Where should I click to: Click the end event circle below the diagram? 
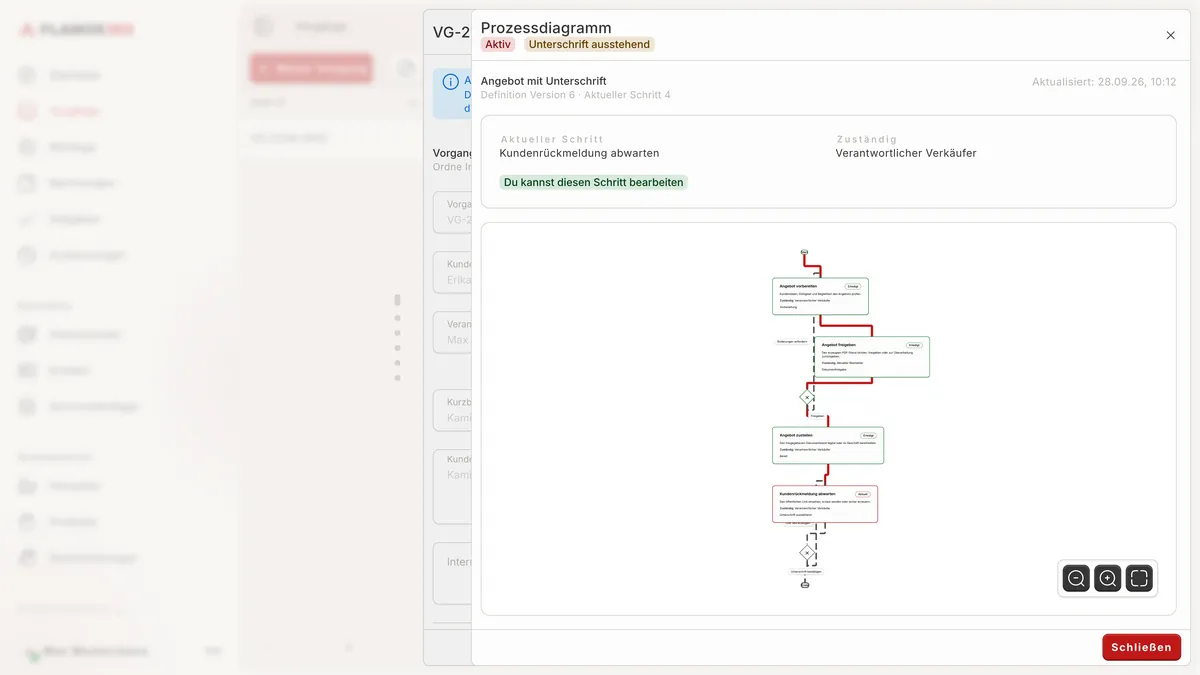[x=805, y=584]
